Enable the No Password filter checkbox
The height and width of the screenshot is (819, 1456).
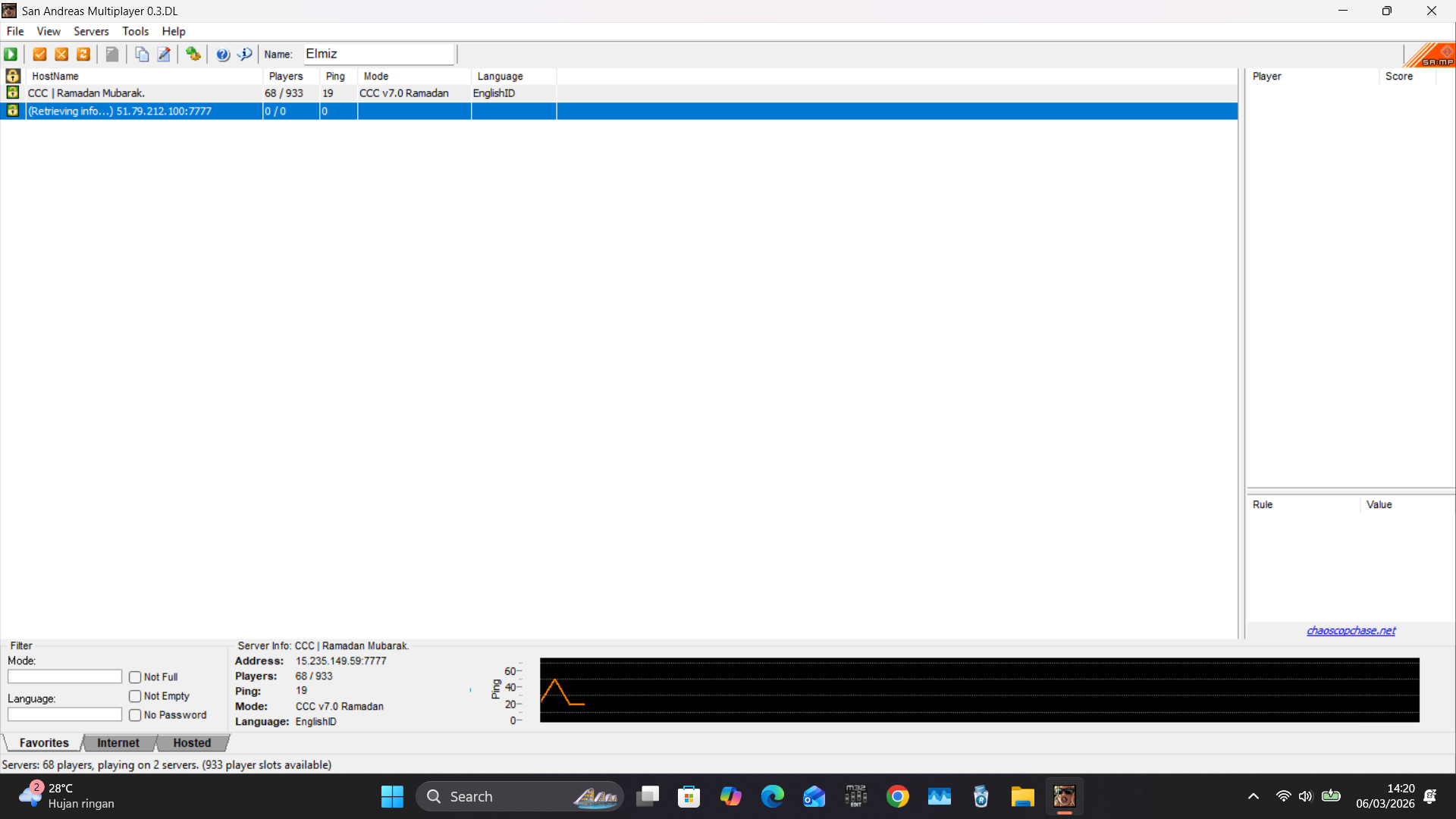pyautogui.click(x=135, y=715)
